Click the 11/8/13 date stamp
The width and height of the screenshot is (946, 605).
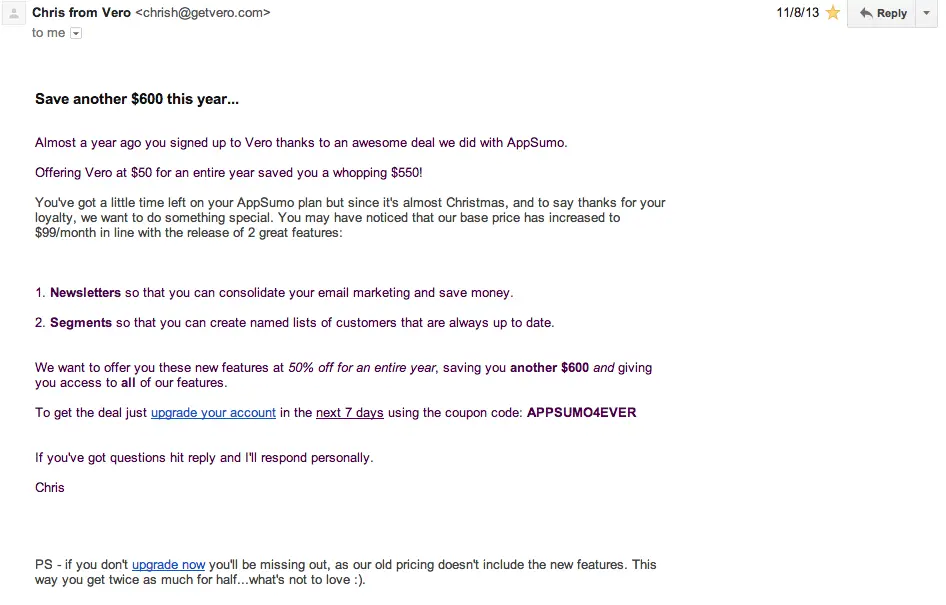[797, 13]
